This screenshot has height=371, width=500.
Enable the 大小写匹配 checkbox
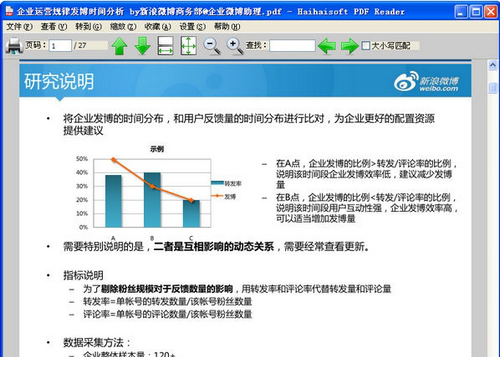pyautogui.click(x=366, y=45)
